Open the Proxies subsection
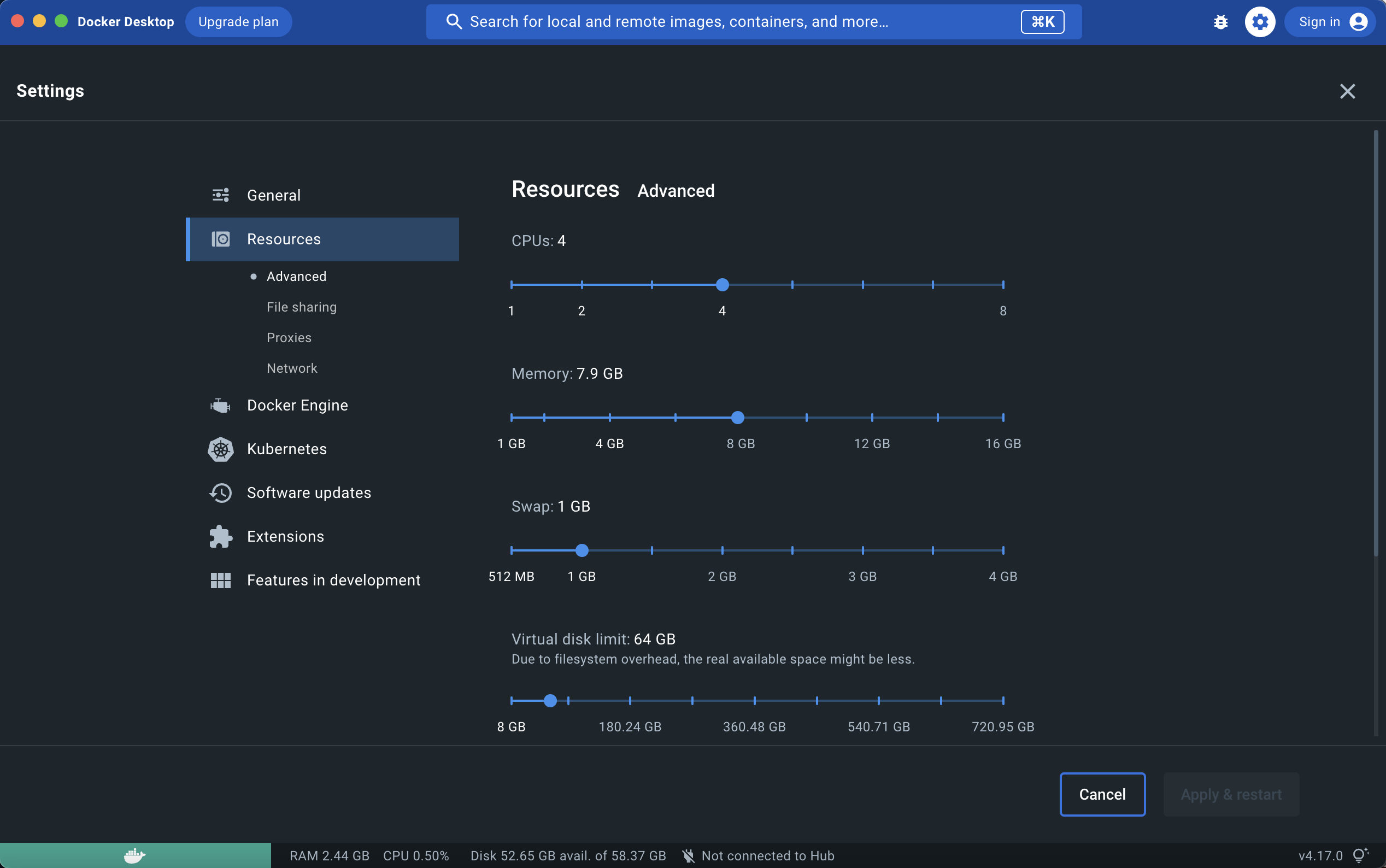Viewport: 1386px width, 868px height. tap(289, 338)
